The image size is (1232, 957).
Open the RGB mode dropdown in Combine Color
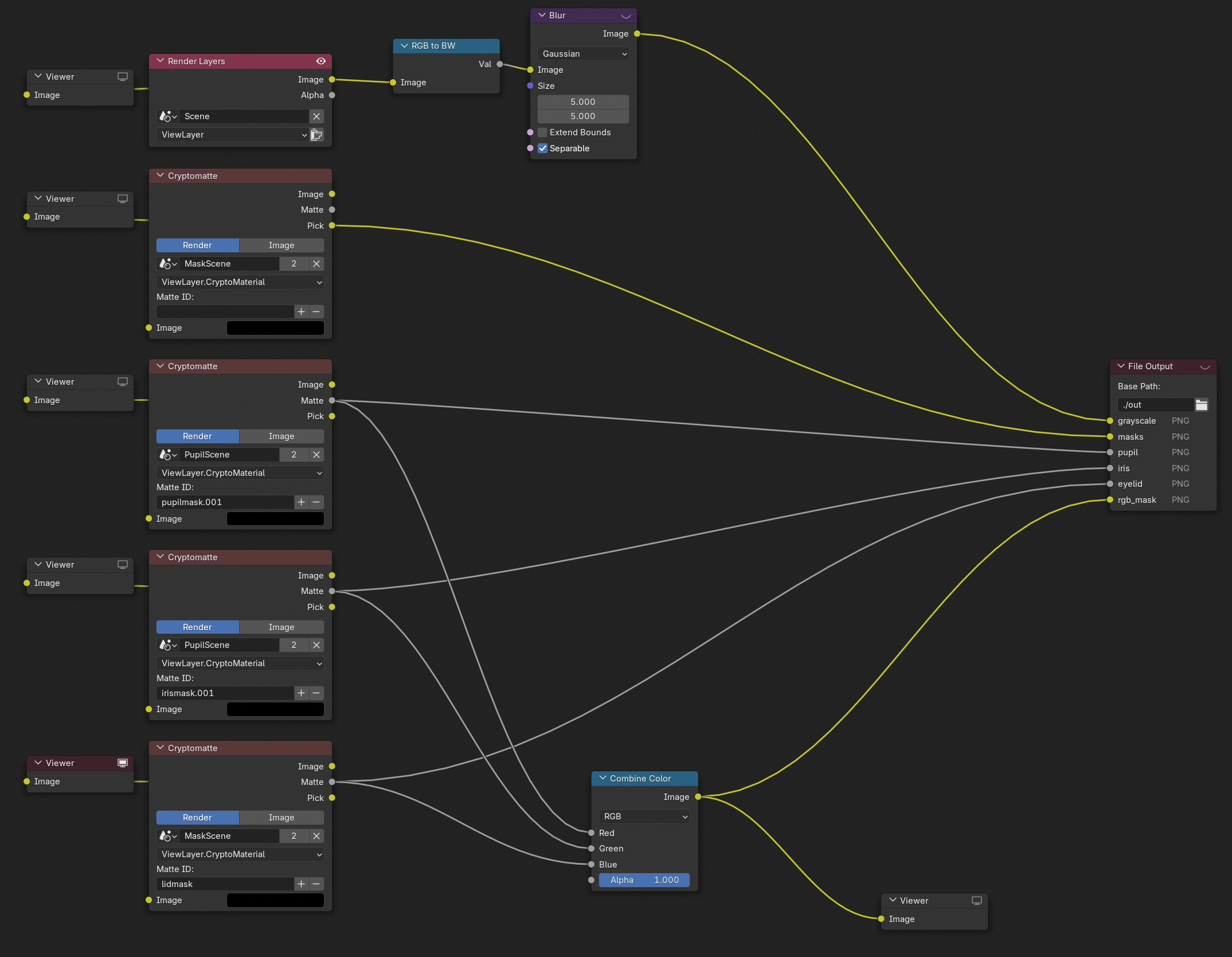click(x=644, y=816)
